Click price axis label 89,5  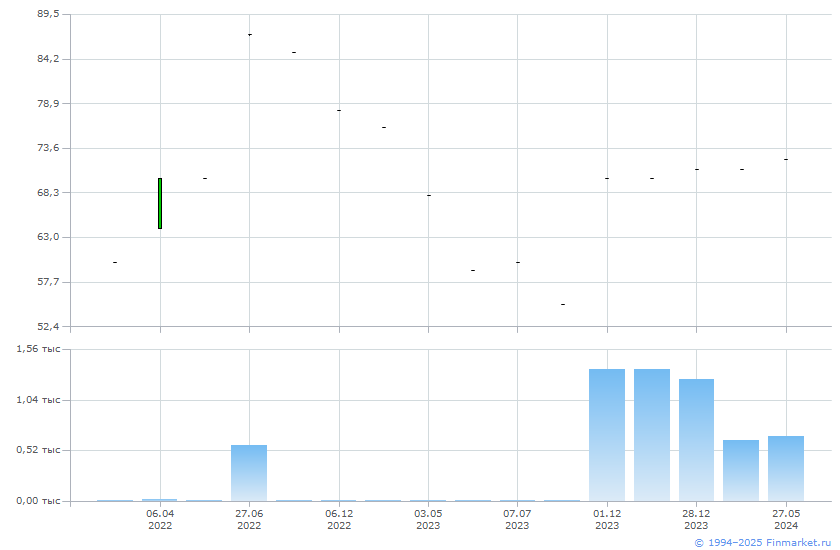[48, 14]
